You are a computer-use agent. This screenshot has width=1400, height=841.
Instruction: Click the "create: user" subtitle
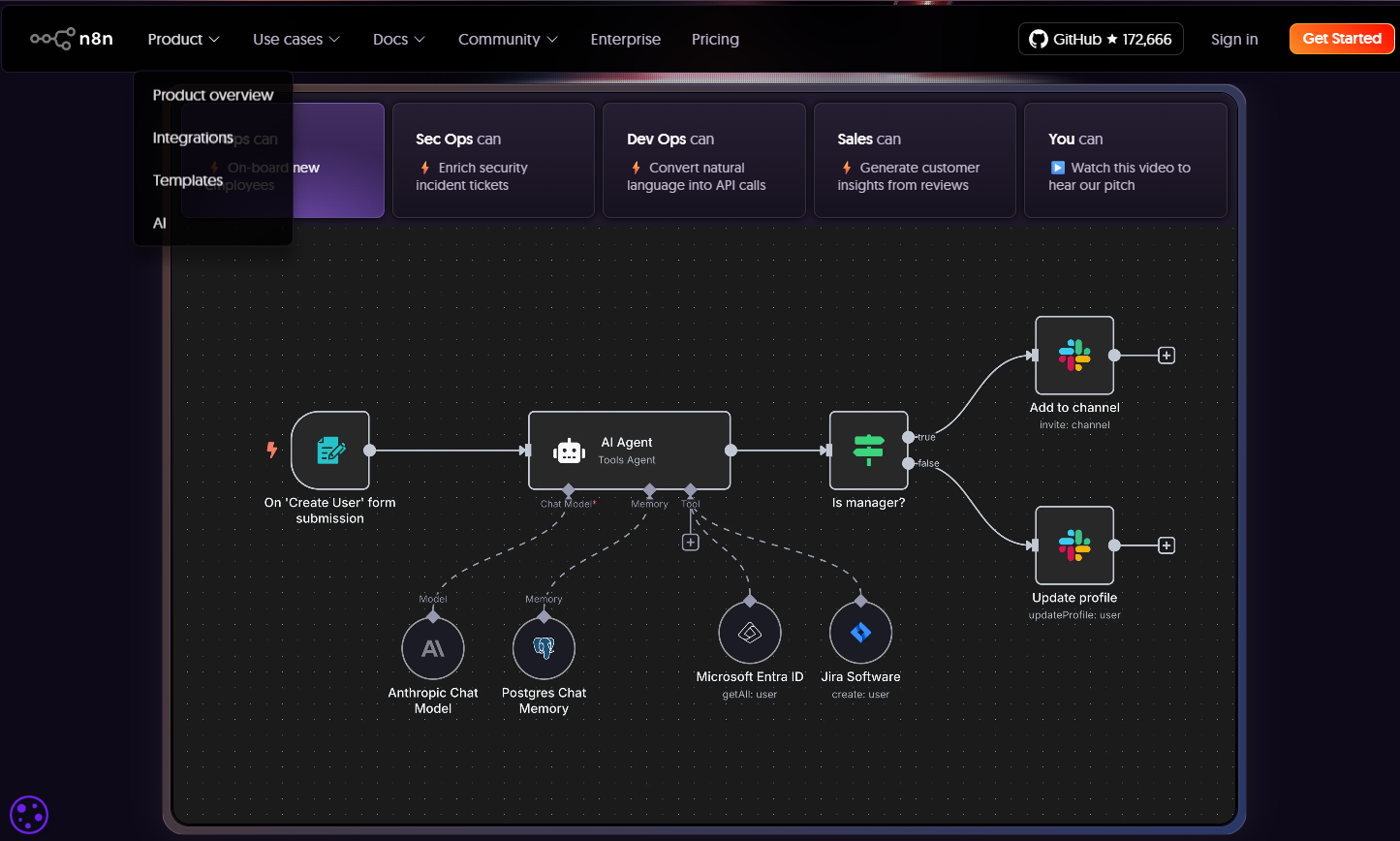[x=860, y=695]
